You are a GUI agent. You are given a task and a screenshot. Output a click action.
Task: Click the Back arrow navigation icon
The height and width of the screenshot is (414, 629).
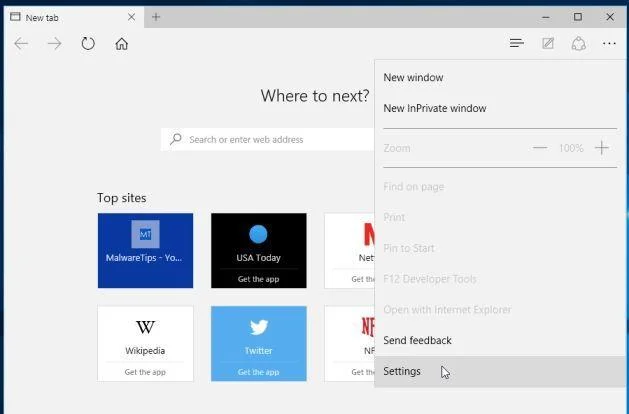point(21,43)
